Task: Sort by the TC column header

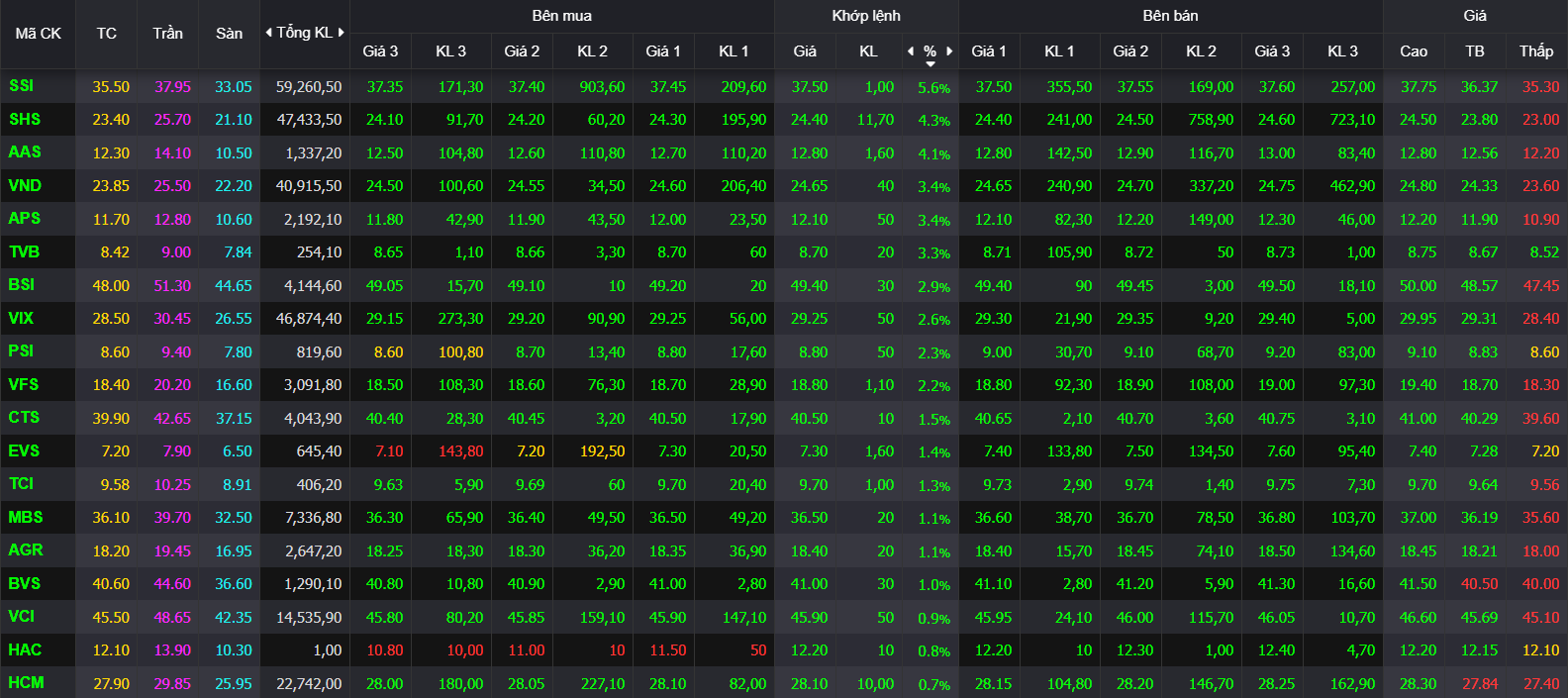Action: [107, 34]
